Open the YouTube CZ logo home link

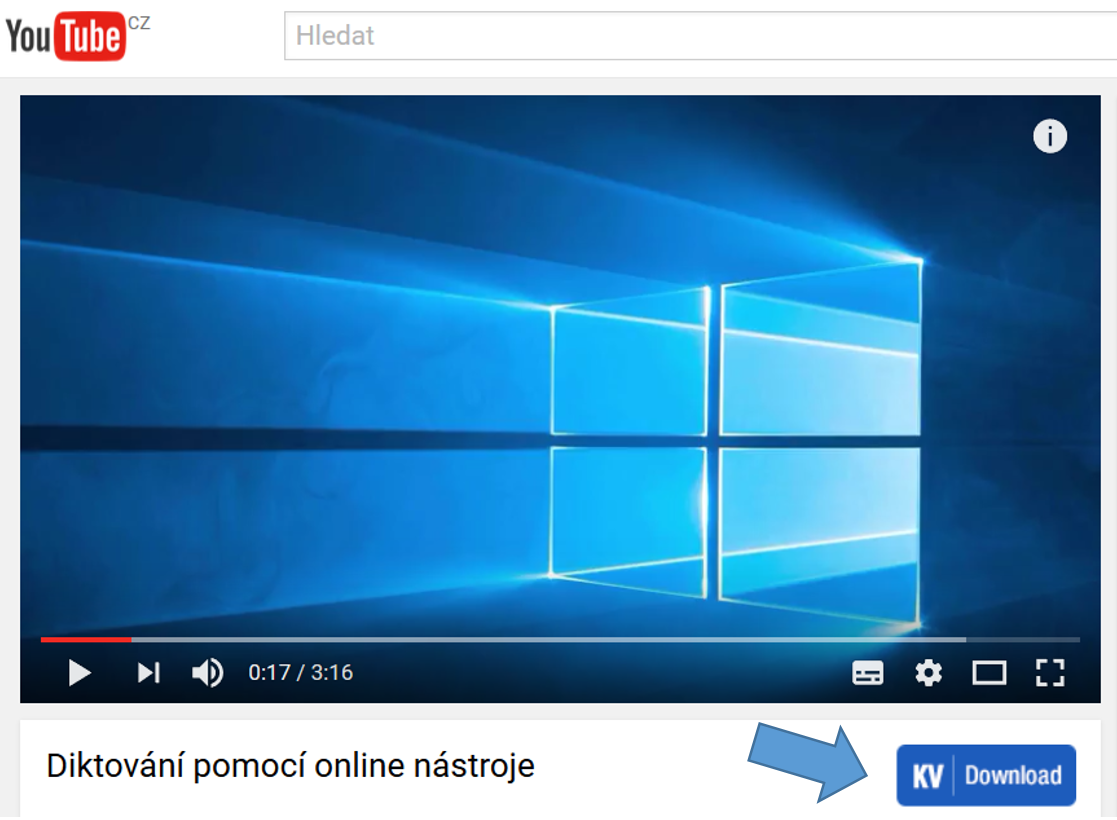(x=77, y=36)
